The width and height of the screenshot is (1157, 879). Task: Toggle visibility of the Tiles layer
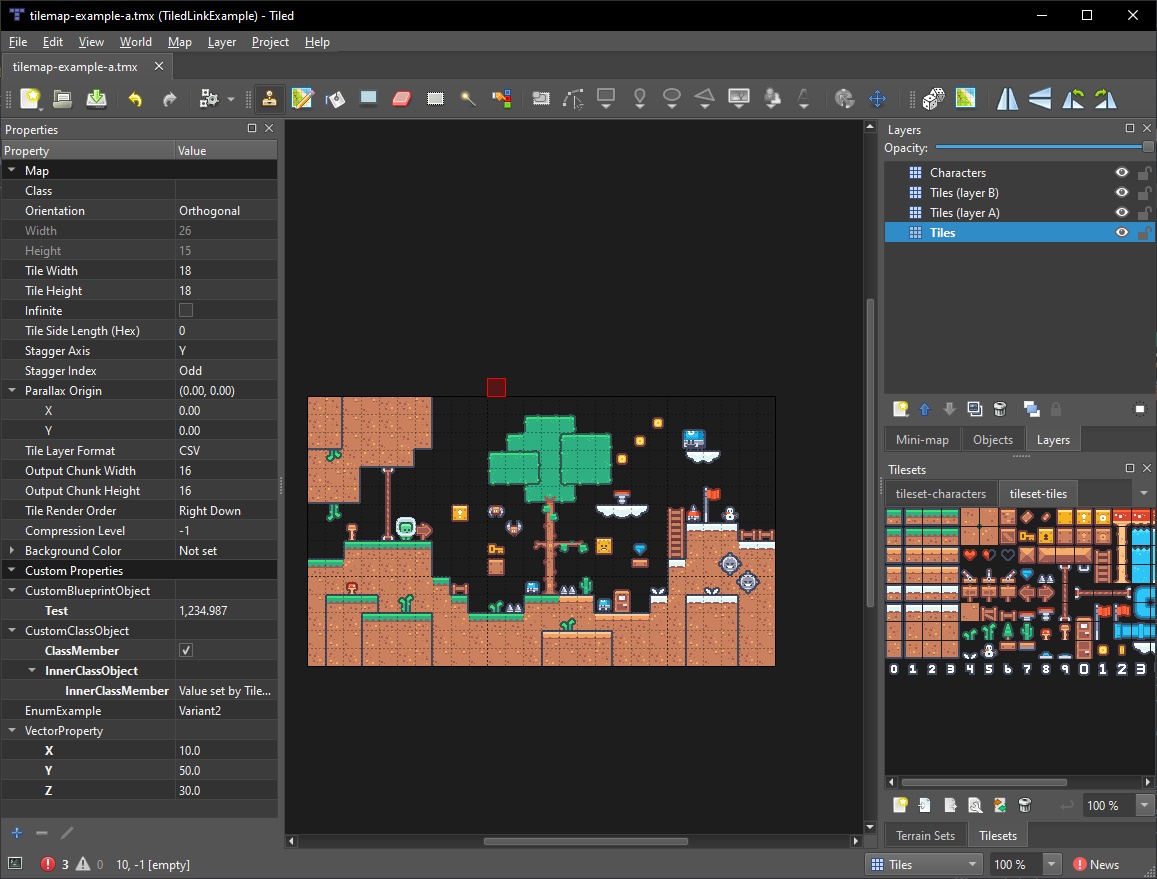pos(1122,232)
